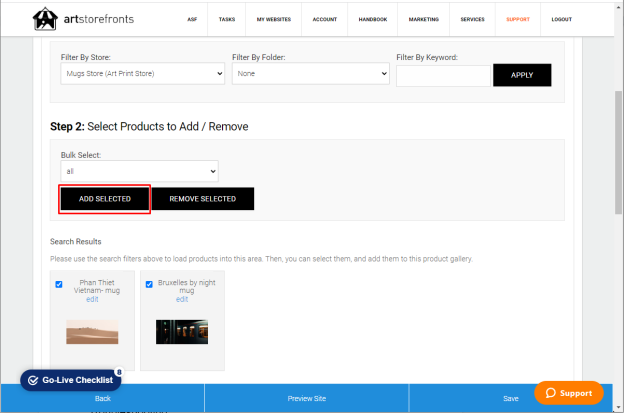Open the ASF menu item
This screenshot has height=413, width=624.
192,19
